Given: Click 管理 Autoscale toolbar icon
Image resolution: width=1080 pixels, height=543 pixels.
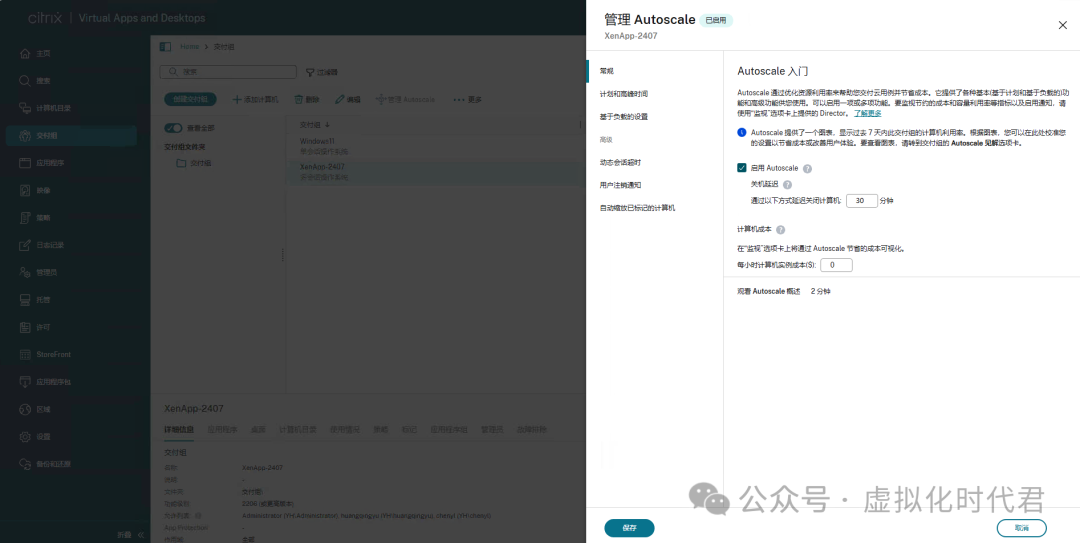Looking at the screenshot, I should [380, 100].
